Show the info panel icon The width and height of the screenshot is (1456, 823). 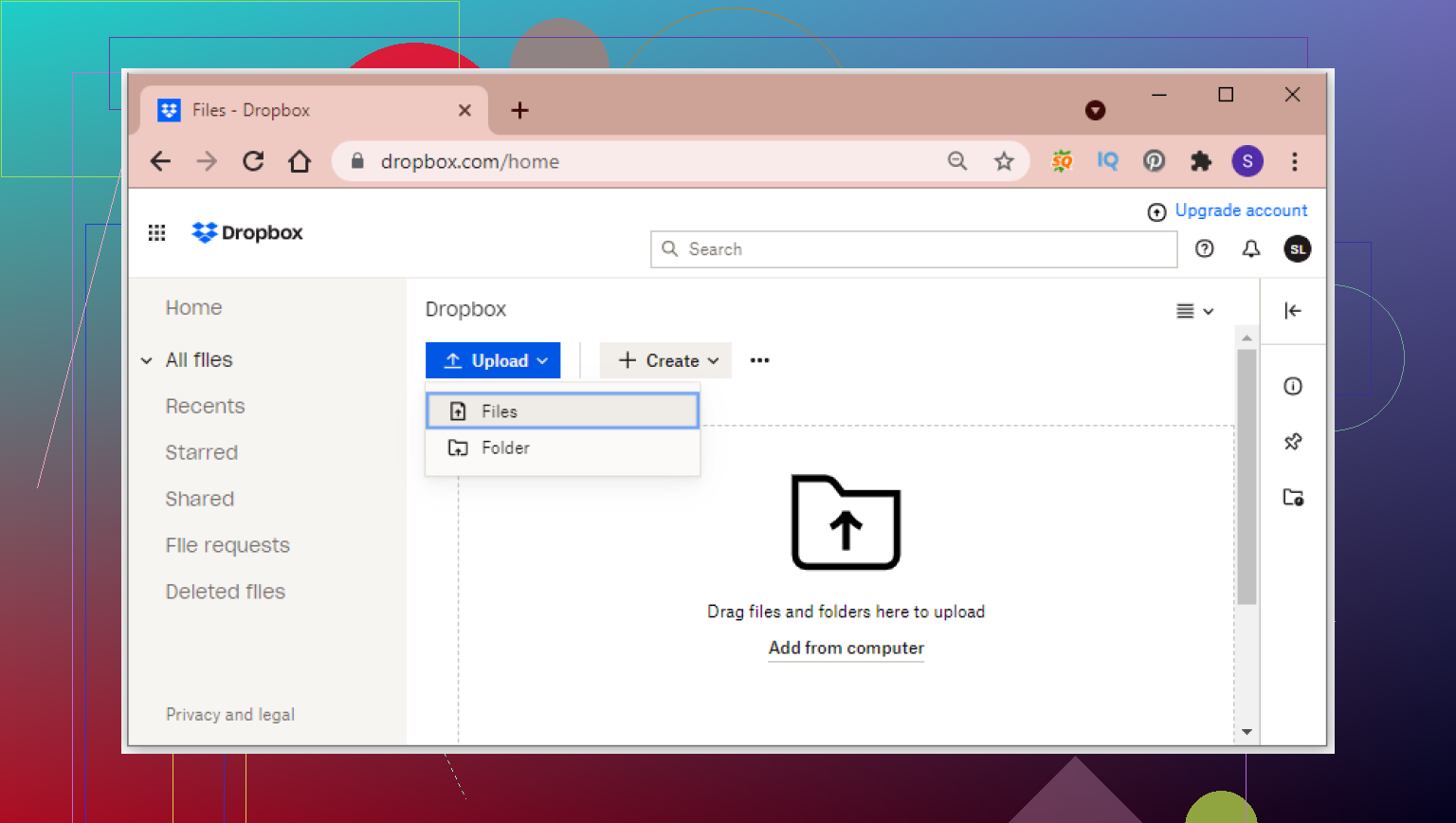pos(1293,386)
